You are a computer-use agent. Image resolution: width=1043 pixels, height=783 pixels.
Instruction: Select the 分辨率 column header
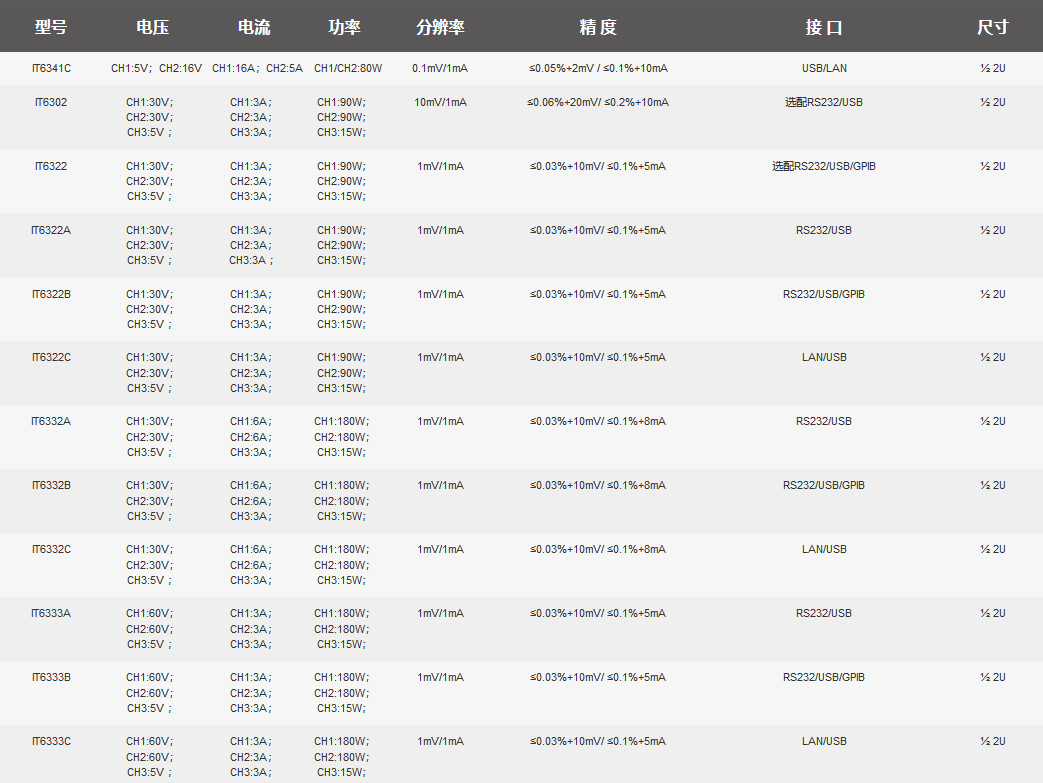pos(440,27)
